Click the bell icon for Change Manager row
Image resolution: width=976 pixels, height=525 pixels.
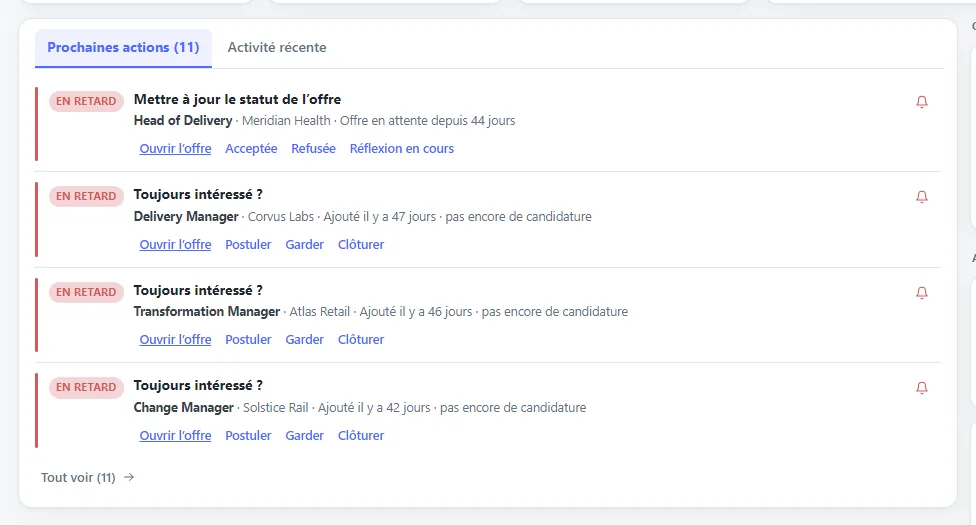coord(922,388)
